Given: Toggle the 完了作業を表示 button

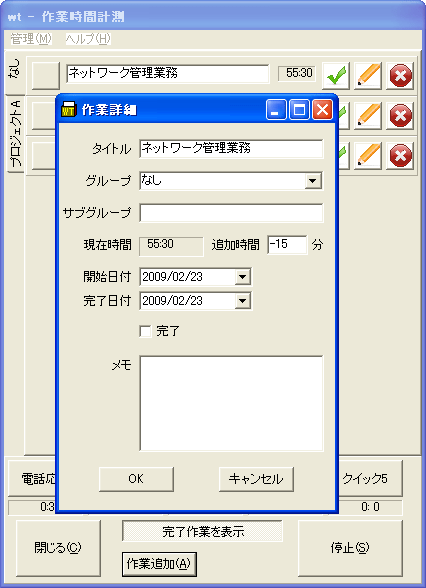Looking at the screenshot, I should pyautogui.click(x=202, y=531).
